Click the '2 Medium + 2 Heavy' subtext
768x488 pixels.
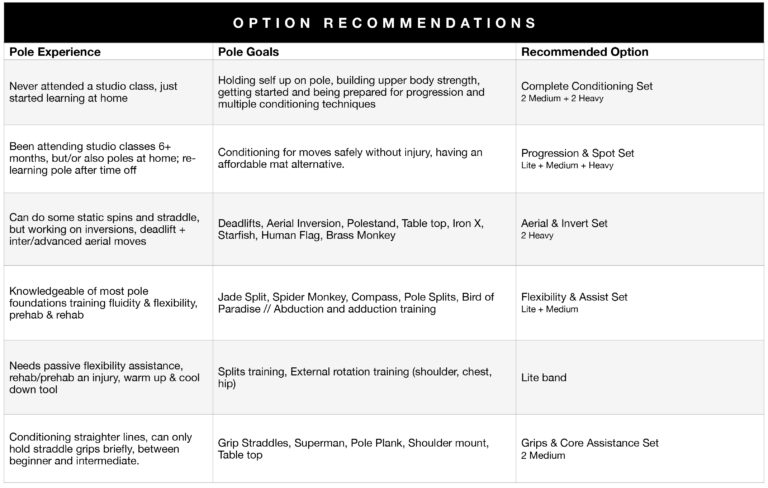click(562, 98)
